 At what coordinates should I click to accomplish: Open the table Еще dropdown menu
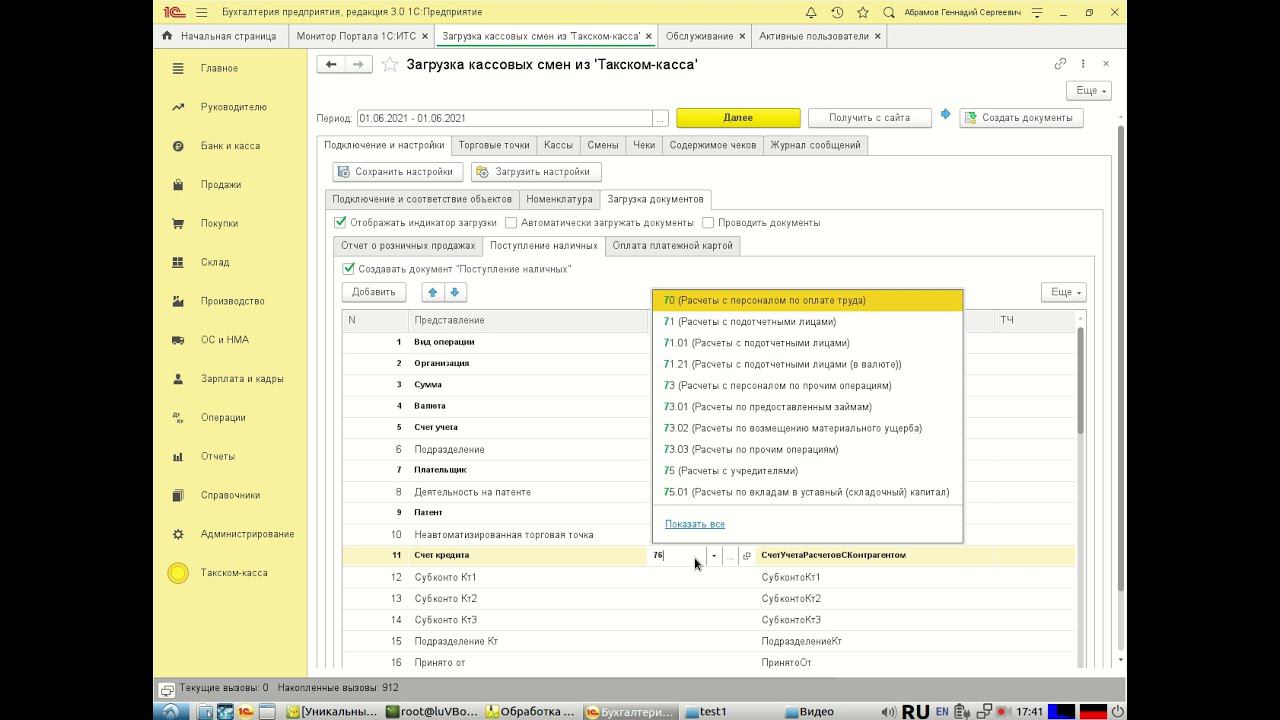[x=1063, y=292]
